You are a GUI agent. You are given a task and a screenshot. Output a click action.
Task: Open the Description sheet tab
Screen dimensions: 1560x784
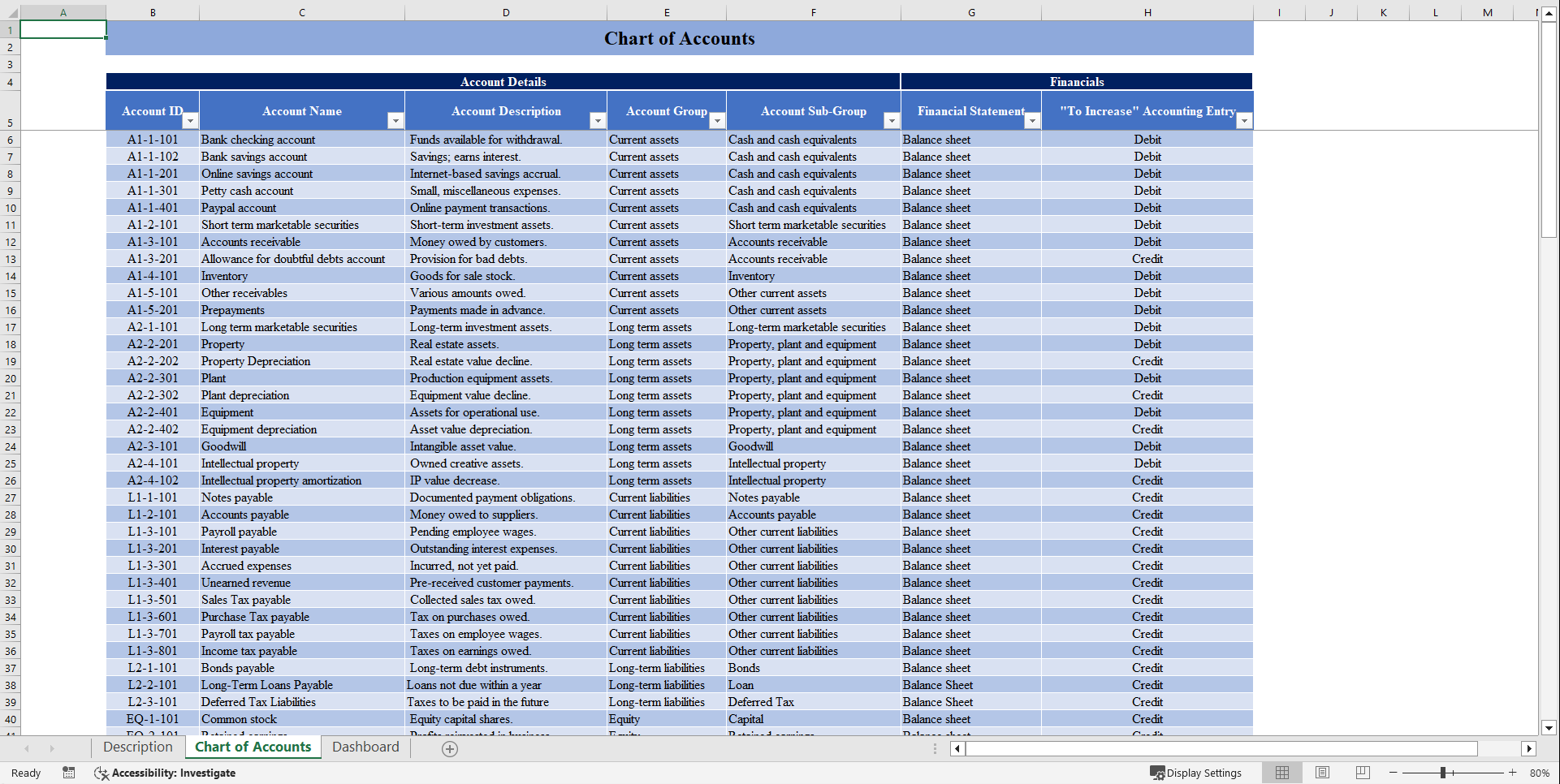pyautogui.click(x=137, y=747)
